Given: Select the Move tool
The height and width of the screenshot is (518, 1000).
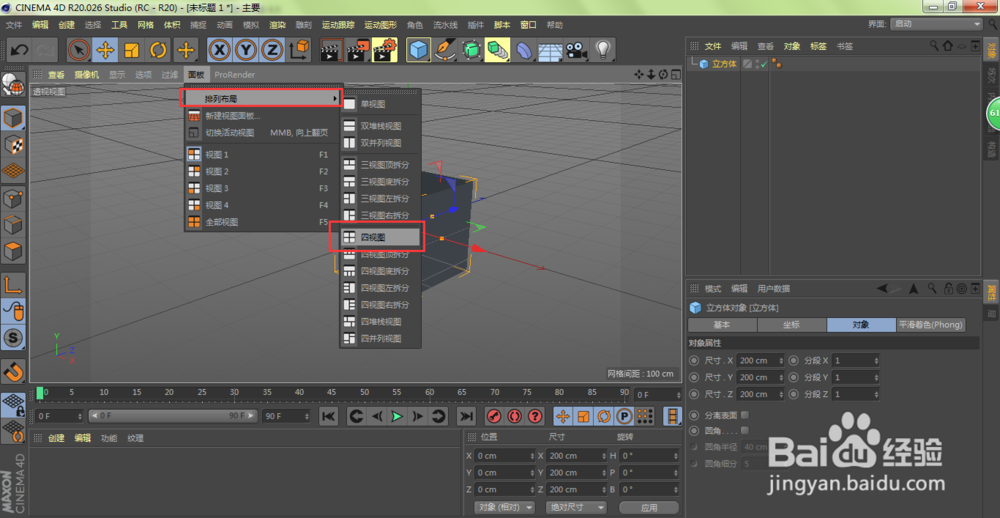Looking at the screenshot, I should pos(105,50).
